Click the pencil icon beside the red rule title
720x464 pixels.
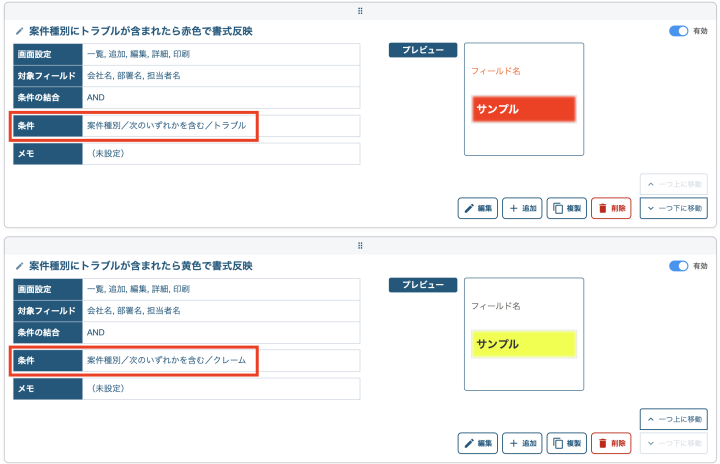coord(19,32)
